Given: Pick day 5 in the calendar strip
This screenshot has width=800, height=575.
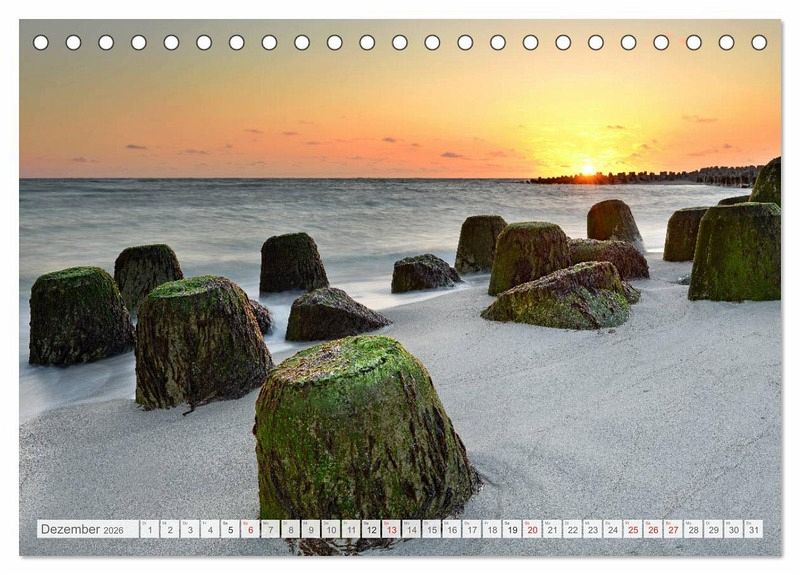Looking at the screenshot, I should [x=230, y=529].
